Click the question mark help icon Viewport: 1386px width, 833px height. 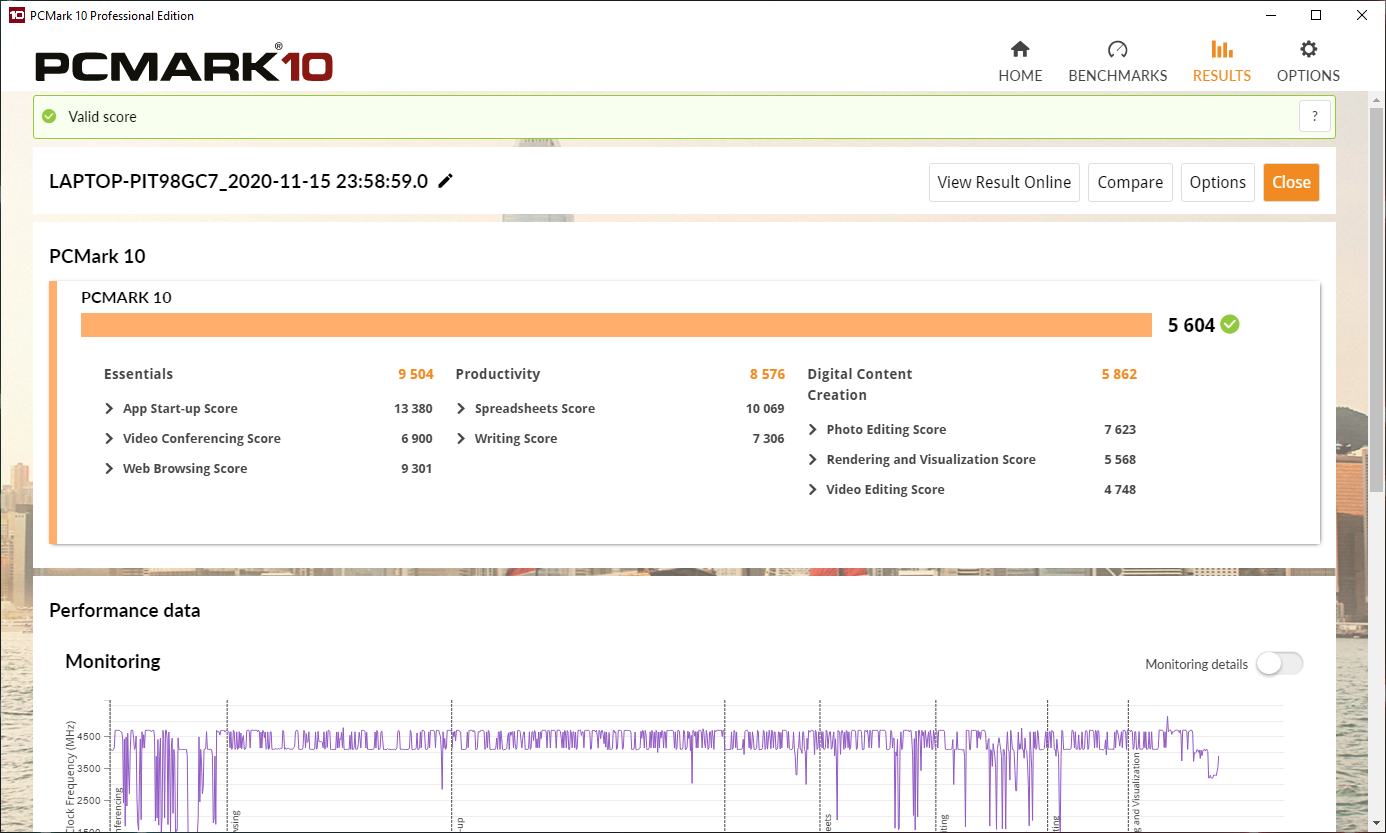1315,116
